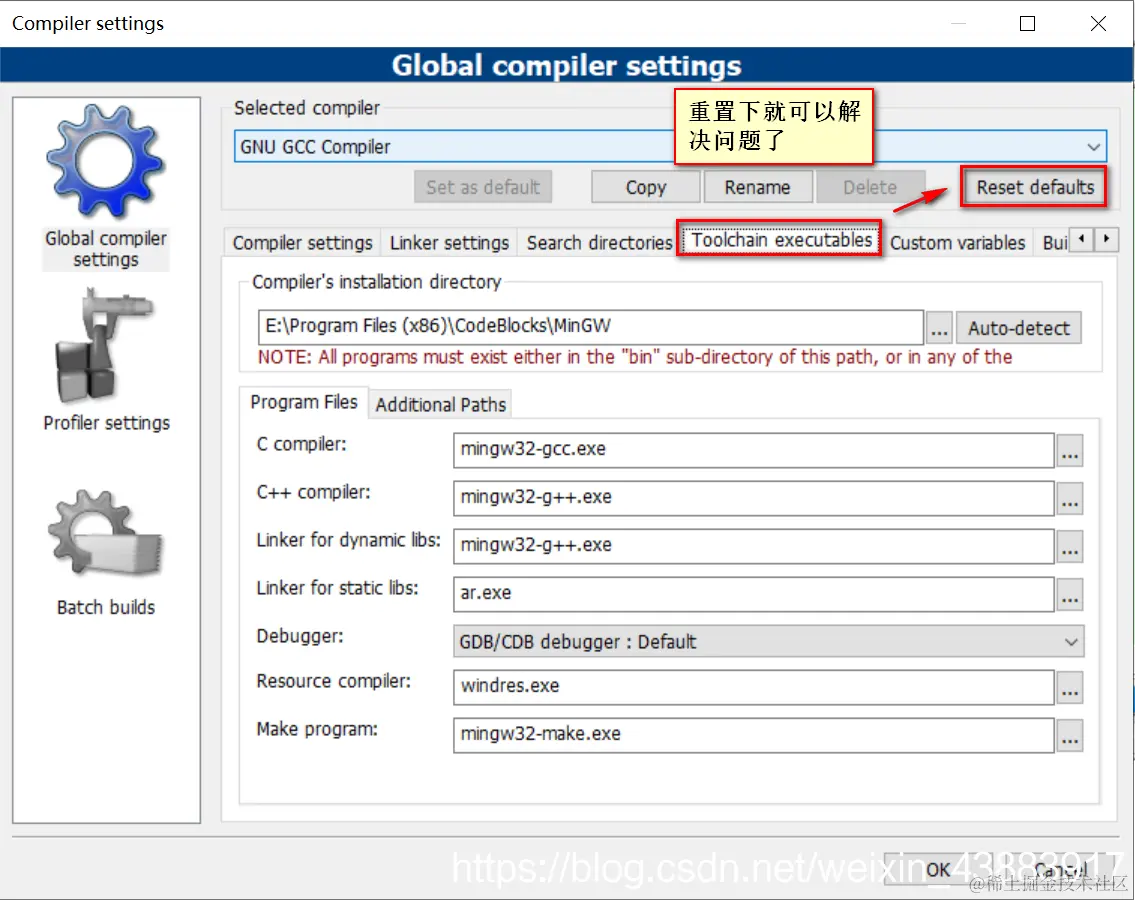Click Set as default button
1135x900 pixels.
(x=483, y=188)
